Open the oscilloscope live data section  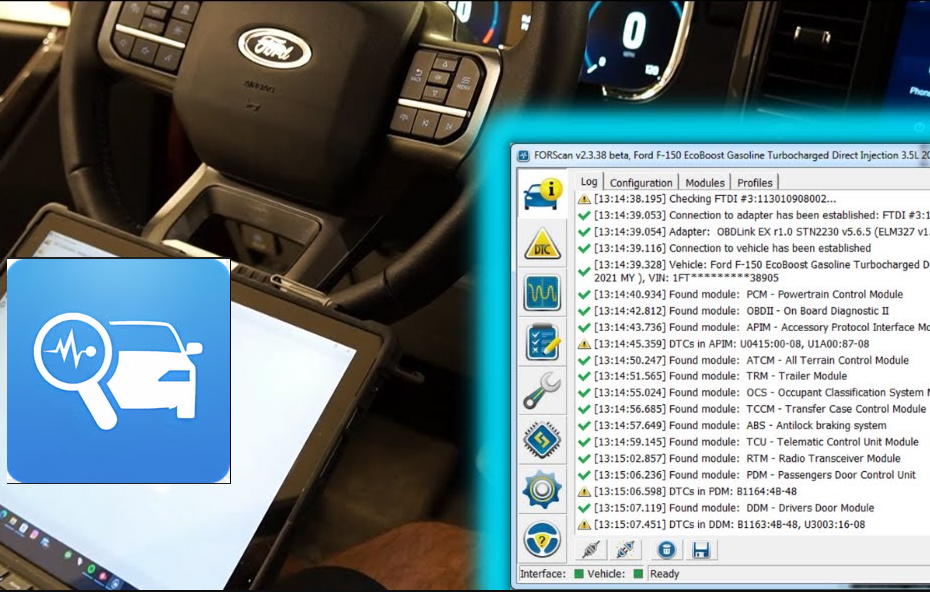click(542, 292)
